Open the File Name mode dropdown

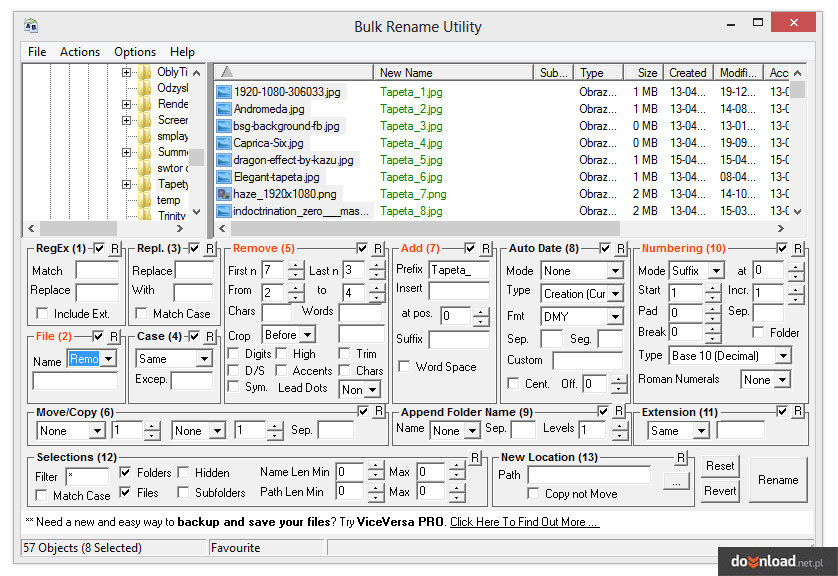click(x=109, y=359)
